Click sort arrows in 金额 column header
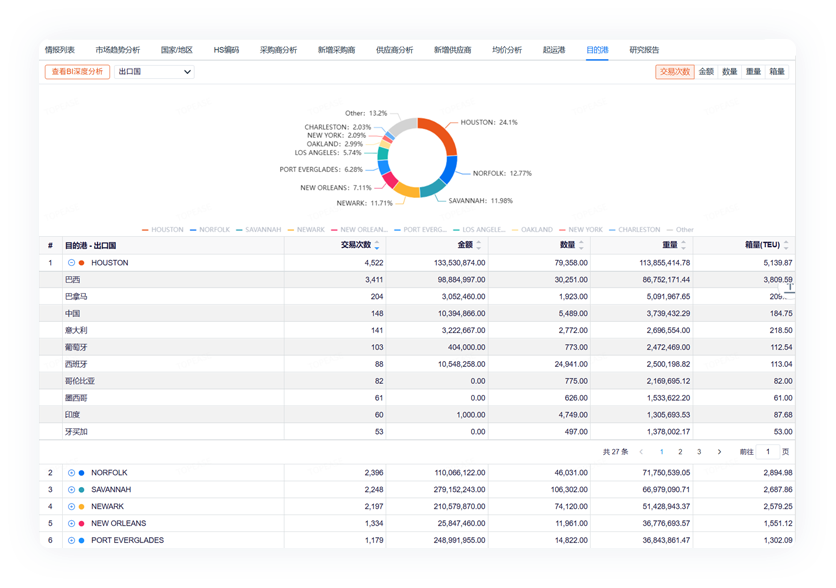This screenshot has width=836, height=588. pyautogui.click(x=478, y=245)
